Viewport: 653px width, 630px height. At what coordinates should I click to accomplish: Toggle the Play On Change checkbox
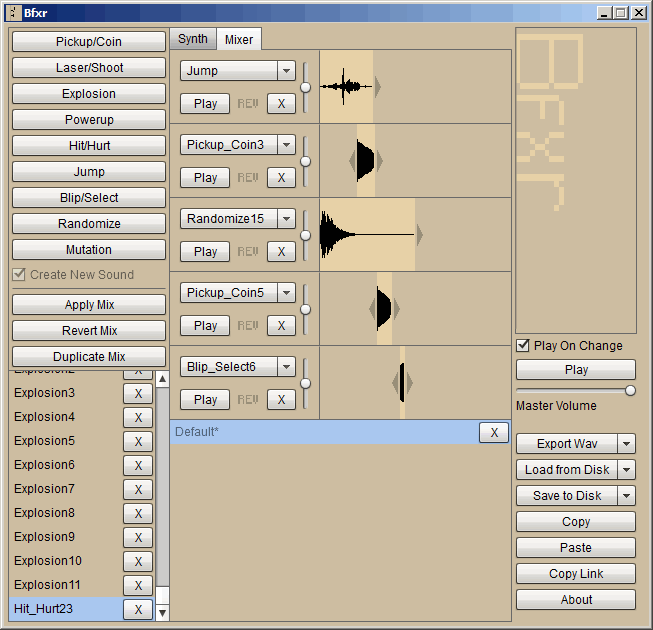pyautogui.click(x=523, y=346)
